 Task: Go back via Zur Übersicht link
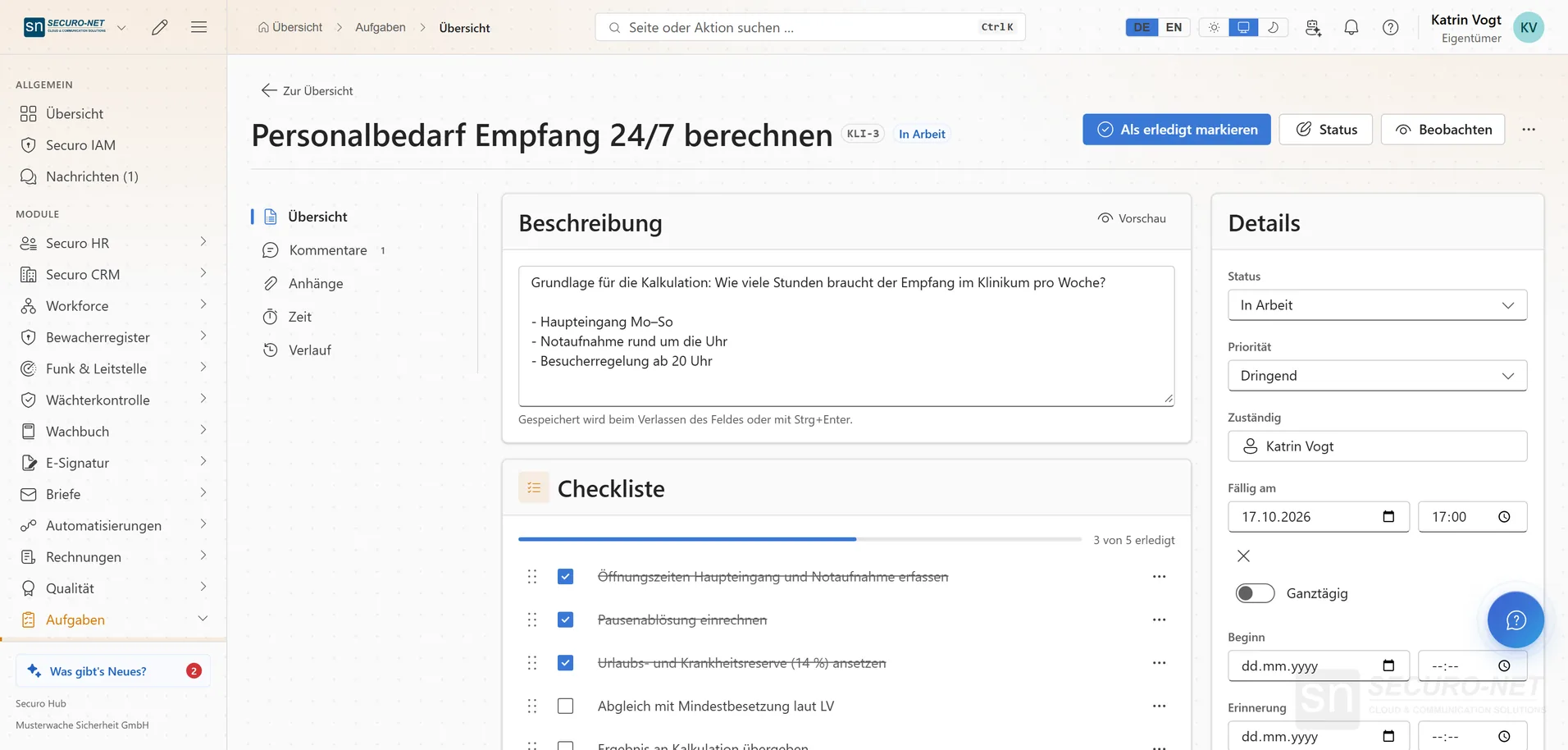[x=308, y=90]
